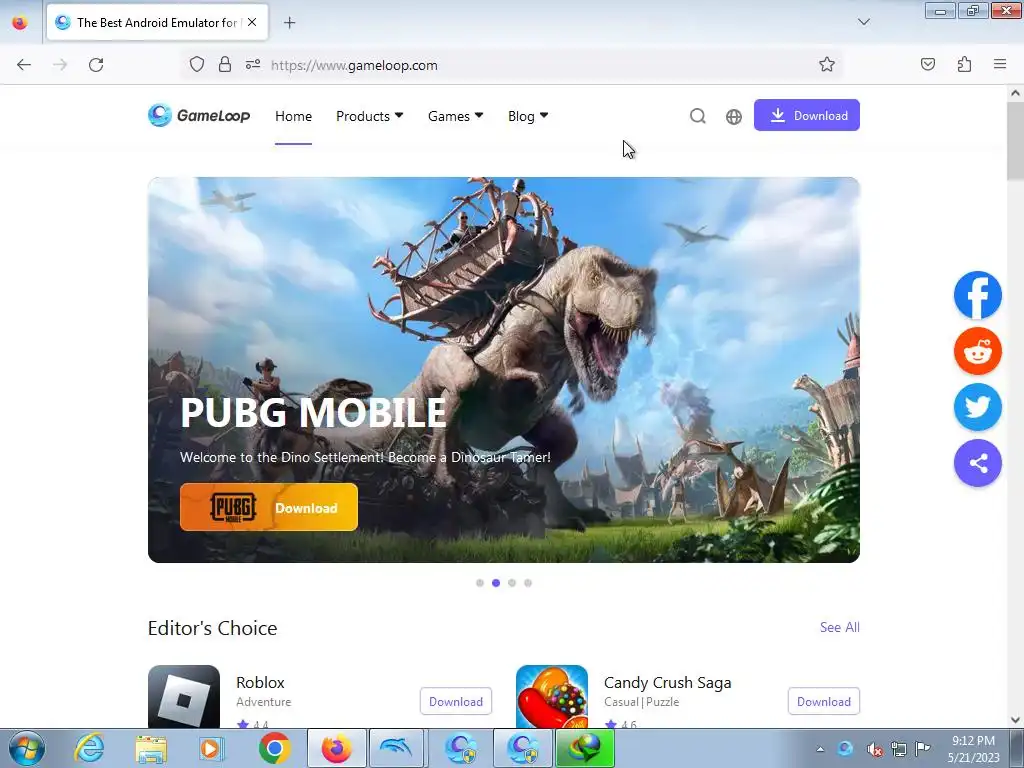The width and height of the screenshot is (1024, 768).
Task: Share page via Twitter icon
Action: pos(978,408)
